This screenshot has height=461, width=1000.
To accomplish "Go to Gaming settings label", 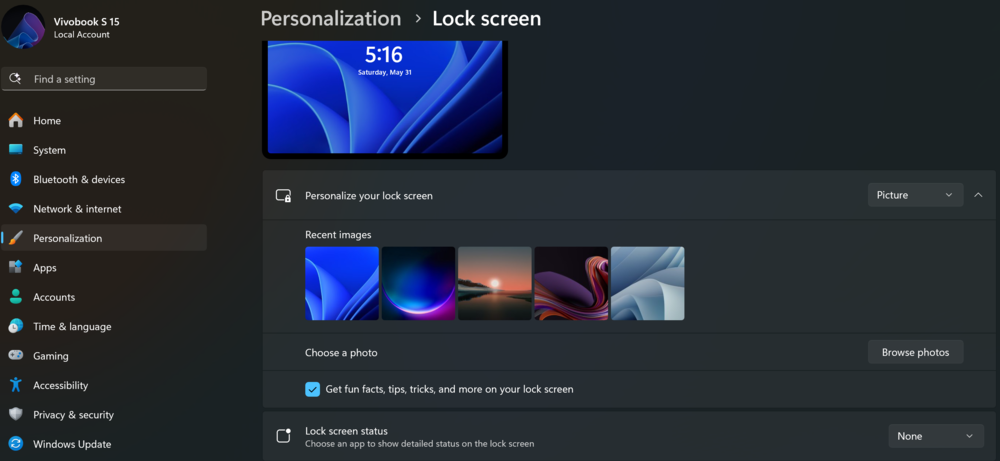I will click(51, 356).
